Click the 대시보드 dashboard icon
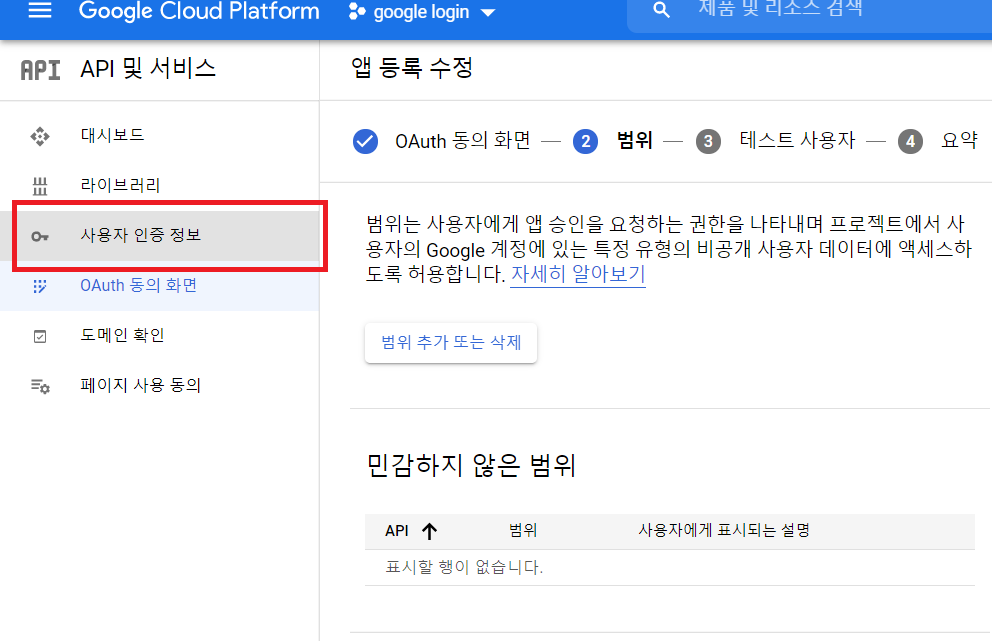Viewport: 992px width, 641px height. 40,136
